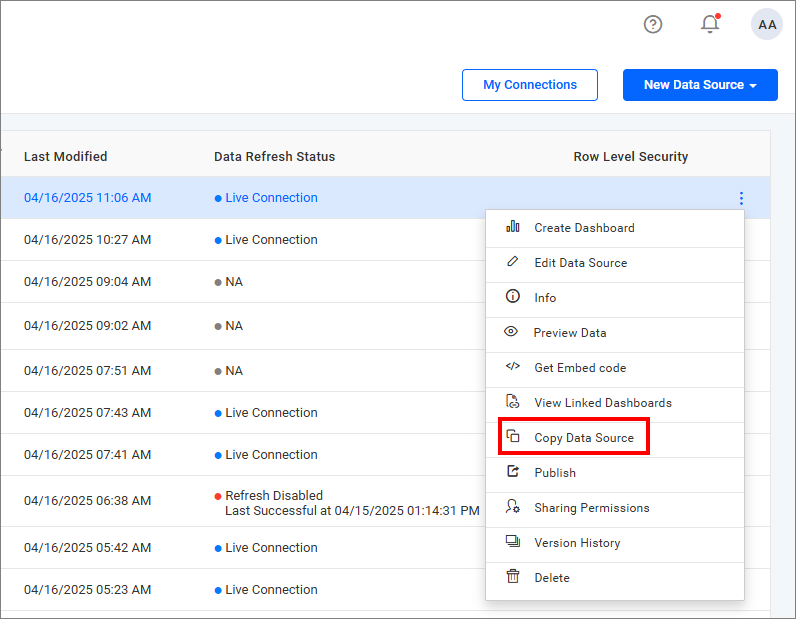This screenshot has width=796, height=619.
Task: Click the Get Embed code brackets icon
Action: point(513,366)
